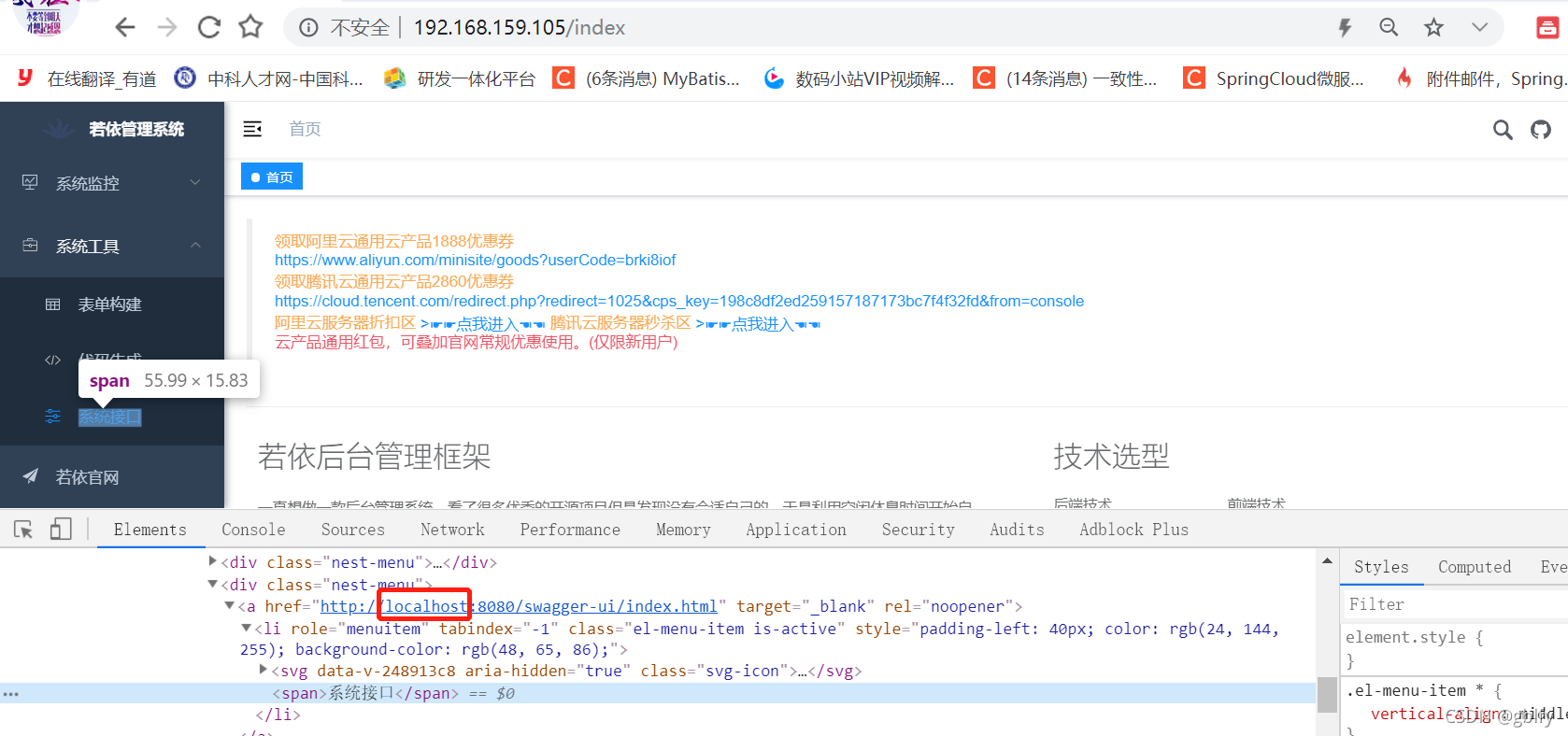This screenshot has height=736, width=1568.
Task: Switch to the Application tab
Action: [796, 530]
